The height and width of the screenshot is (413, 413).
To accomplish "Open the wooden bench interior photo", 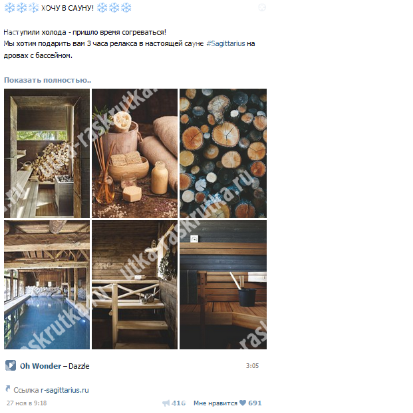I will pos(135,284).
